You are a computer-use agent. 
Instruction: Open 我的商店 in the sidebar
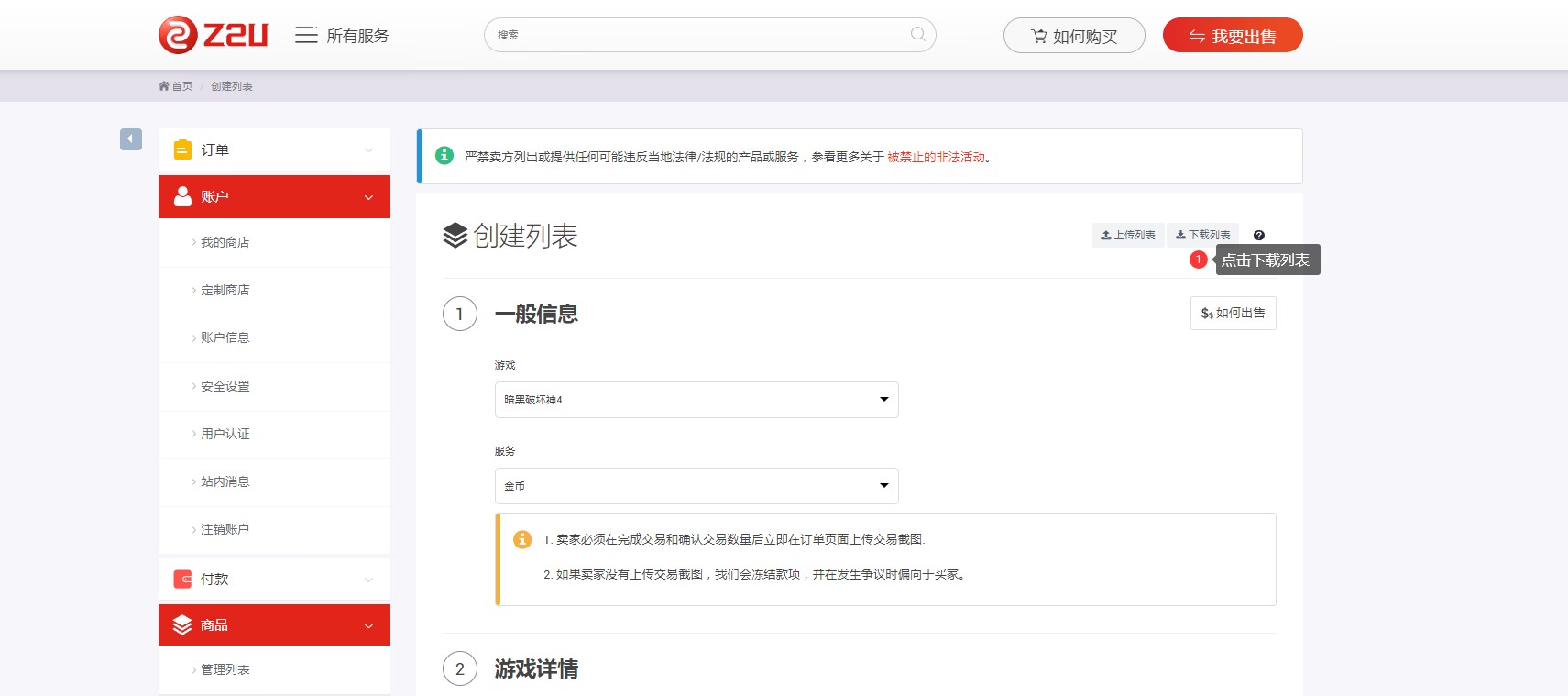click(x=225, y=242)
